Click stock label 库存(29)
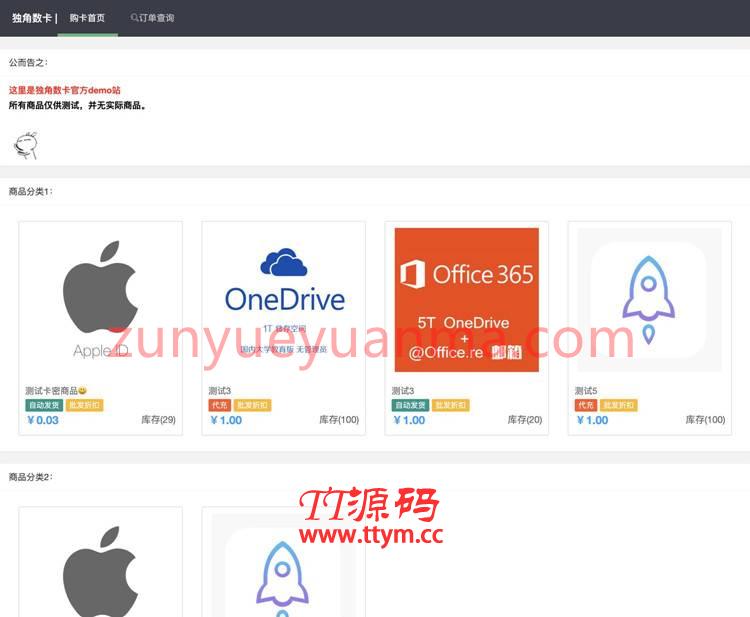The image size is (750, 617). point(158,420)
